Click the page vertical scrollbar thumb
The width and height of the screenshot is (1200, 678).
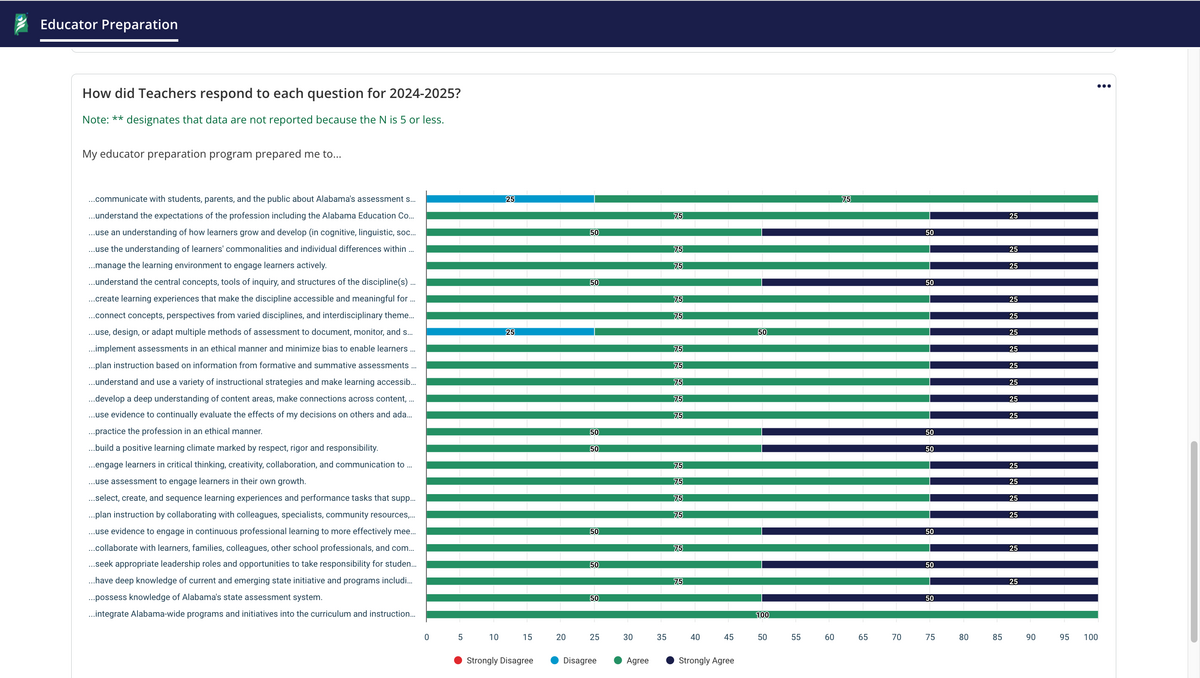click(x=1193, y=543)
